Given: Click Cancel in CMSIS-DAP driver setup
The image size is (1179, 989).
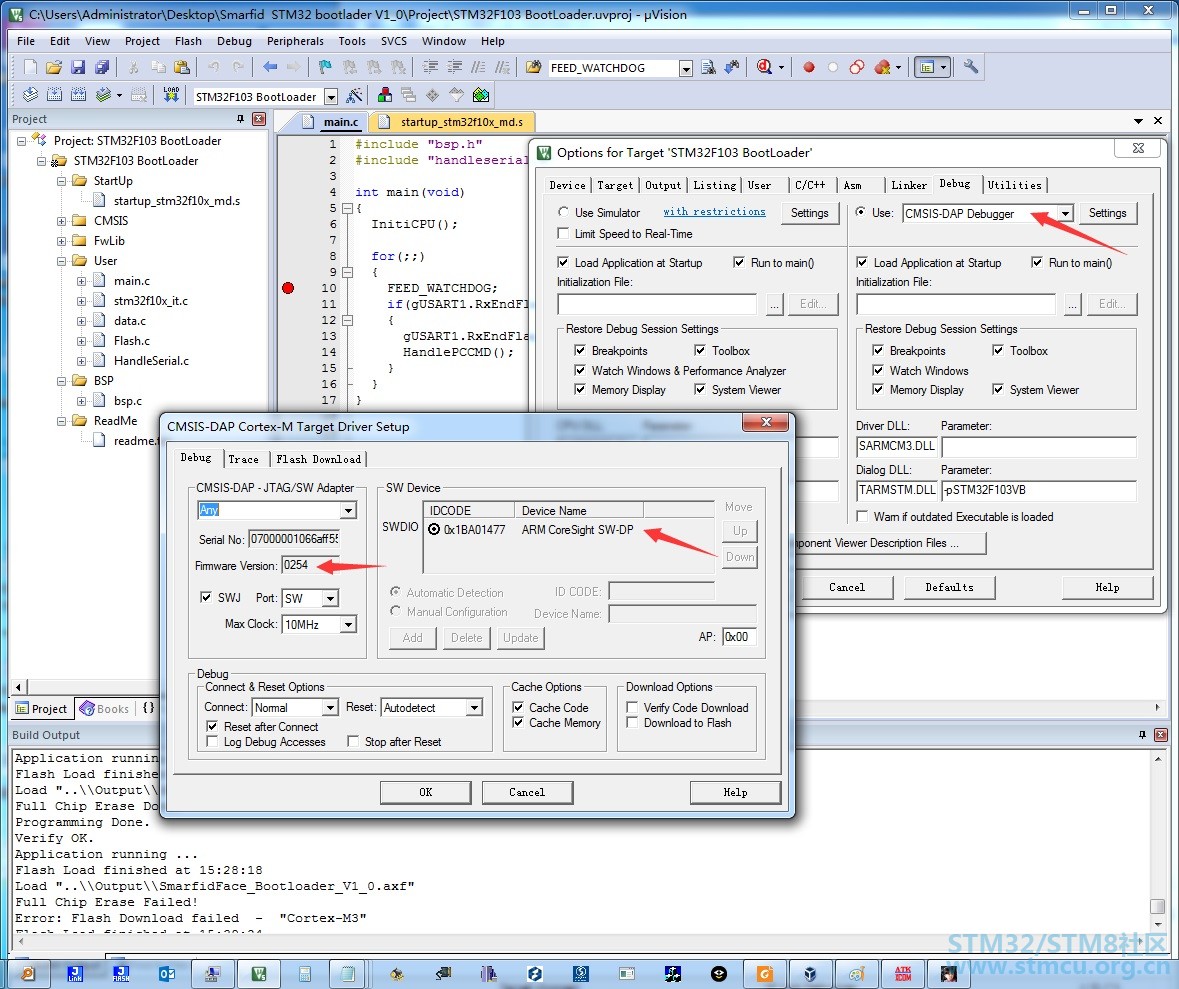Looking at the screenshot, I should pyautogui.click(x=527, y=792).
